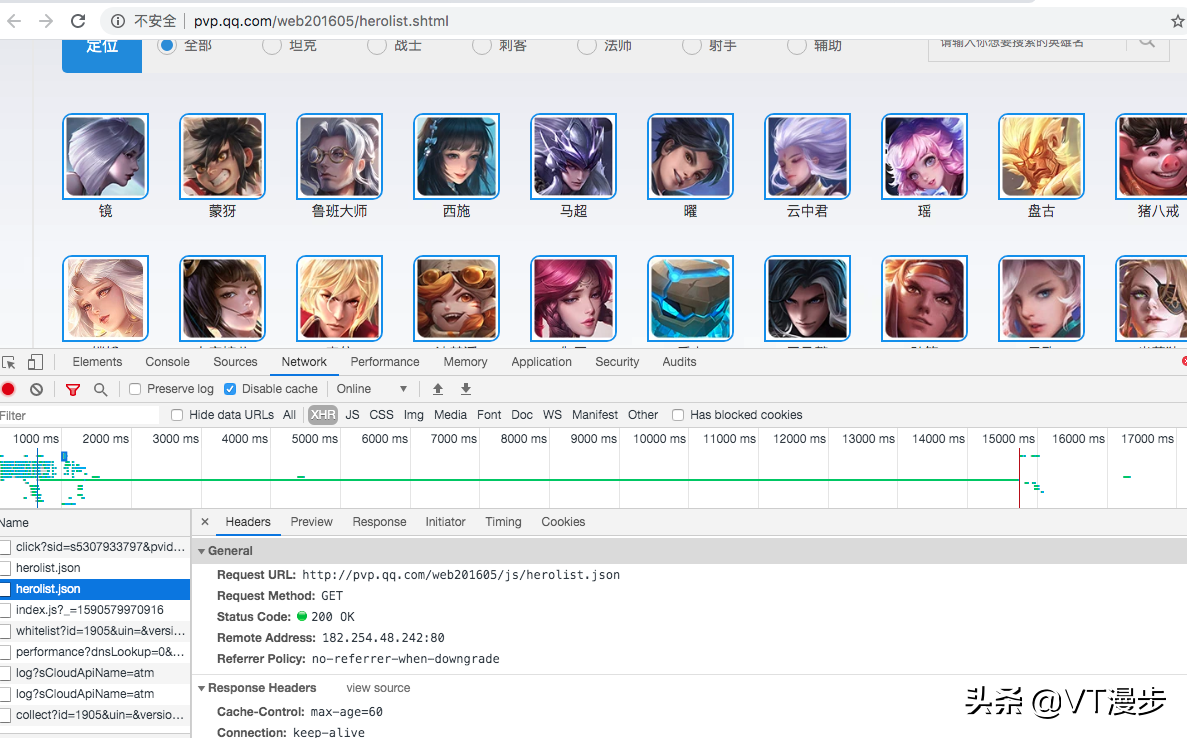Show the request Cookies tab
Screen dimensions: 1187x738
click(x=563, y=522)
